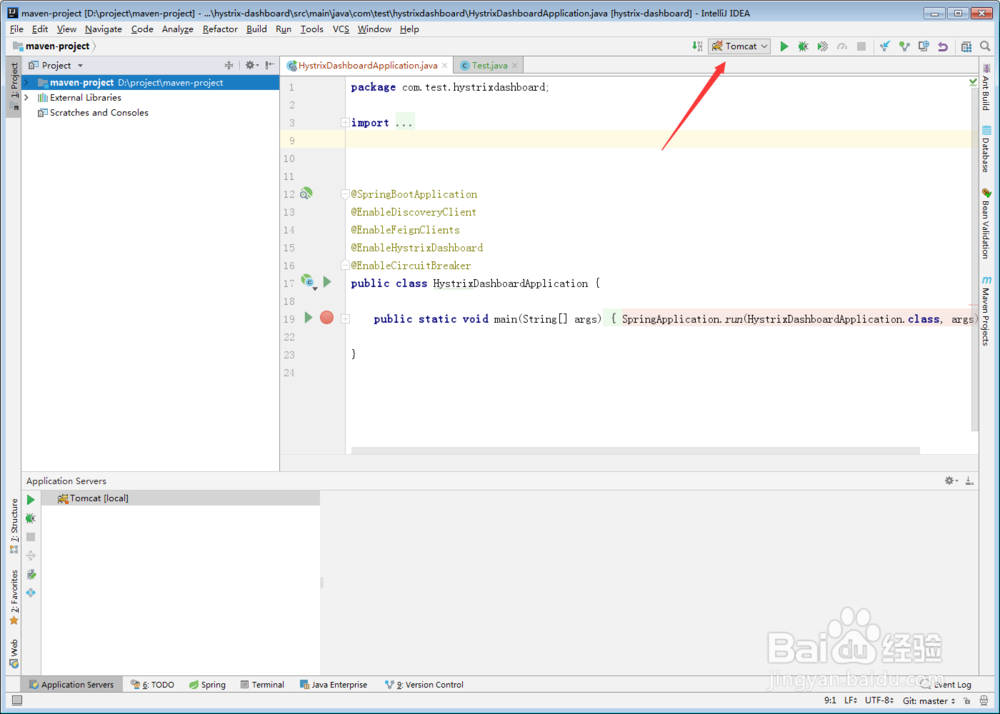Toggle the 7: Structure side tab
Image resolution: width=1000 pixels, height=714 pixels.
pyautogui.click(x=14, y=525)
